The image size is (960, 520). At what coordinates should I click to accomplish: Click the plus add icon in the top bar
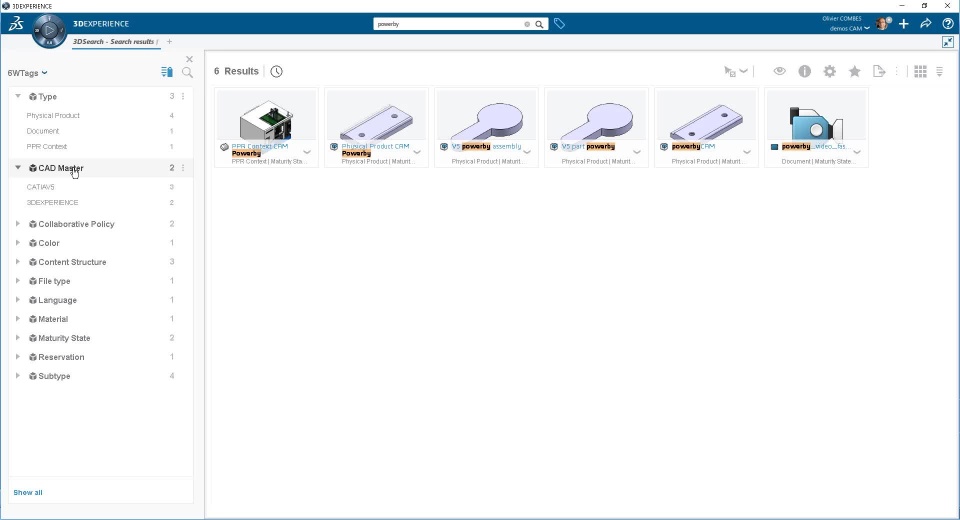904,24
